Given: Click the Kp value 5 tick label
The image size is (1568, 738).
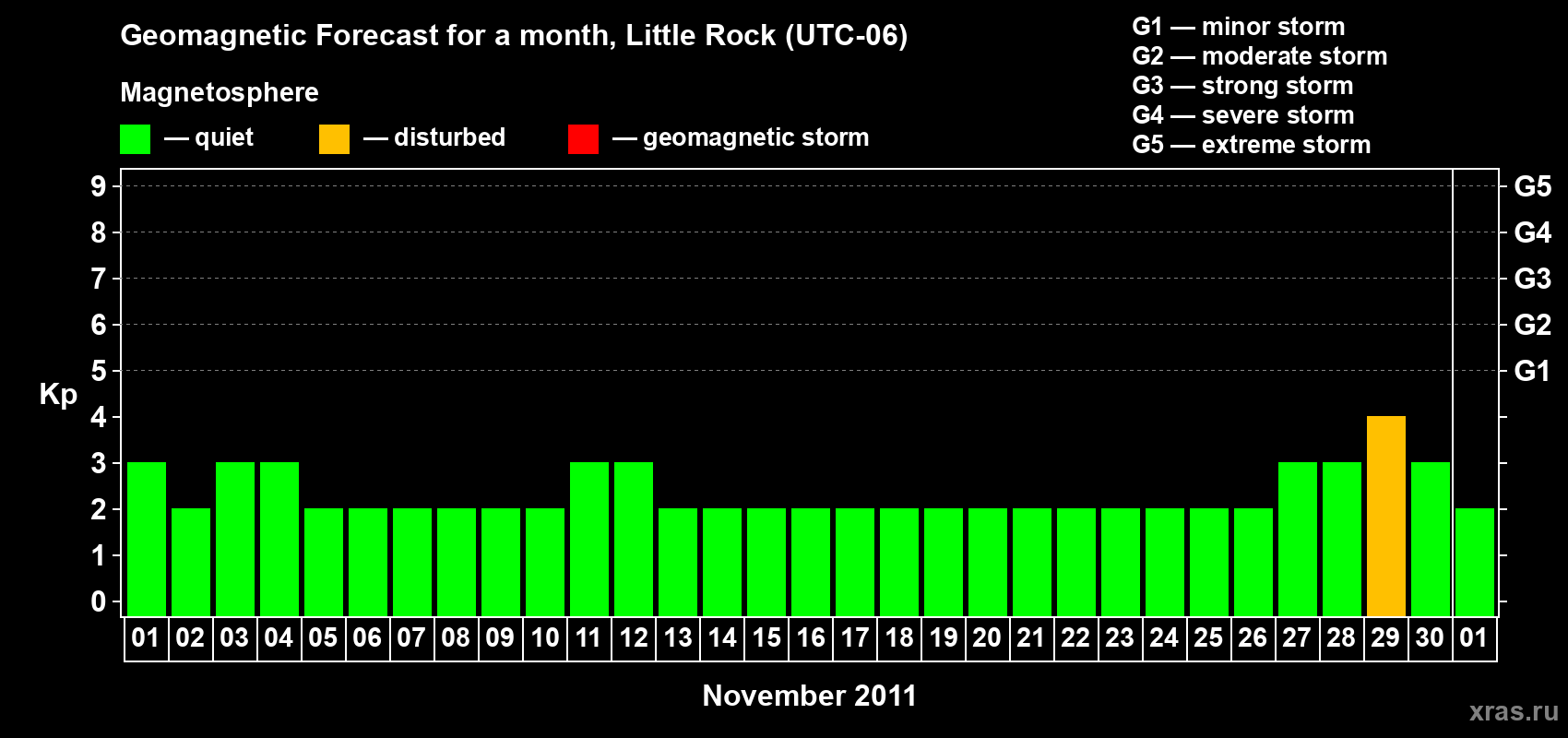Looking at the screenshot, I should tap(99, 371).
